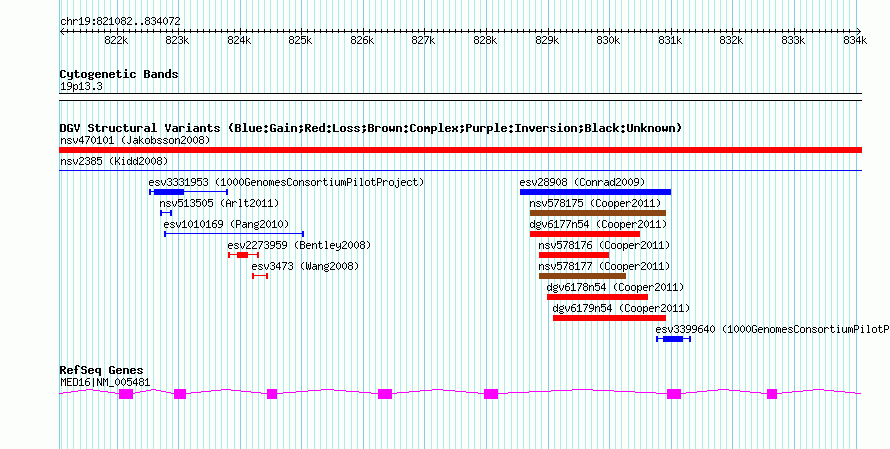Open the esv3473 (Wang2008) label
The image size is (890, 449).
point(305,266)
